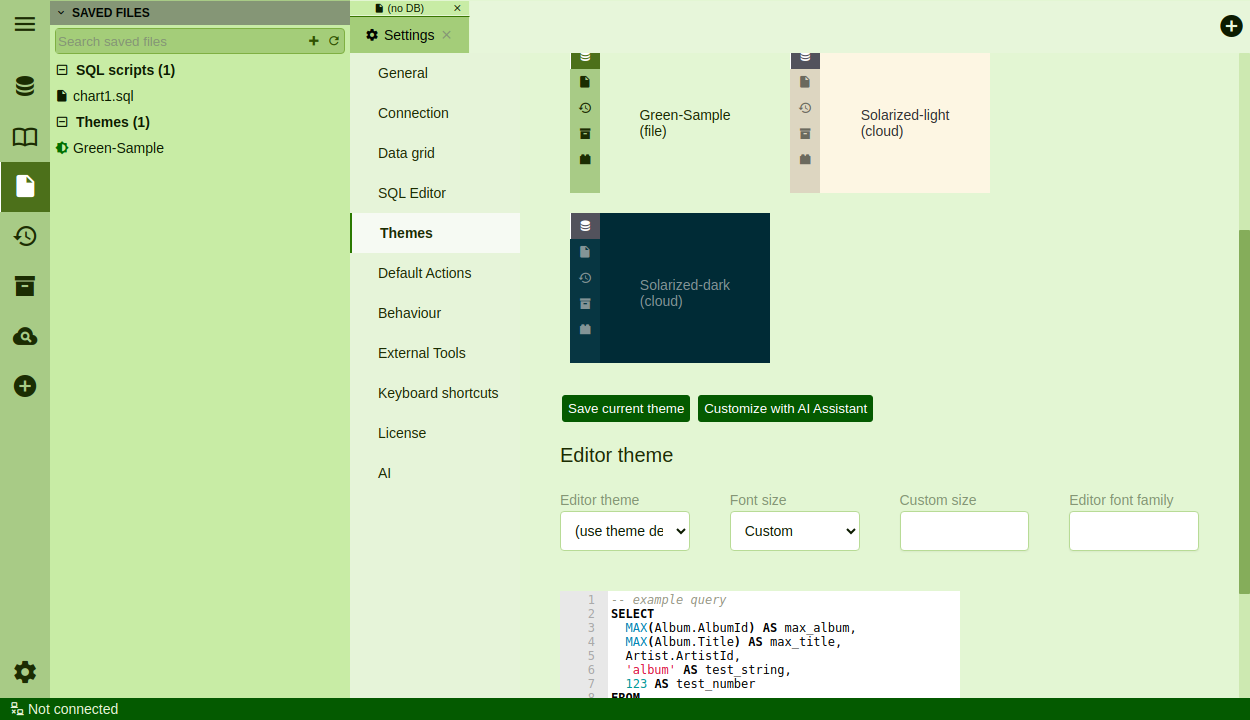Open the Editor theme dropdown

(x=625, y=531)
